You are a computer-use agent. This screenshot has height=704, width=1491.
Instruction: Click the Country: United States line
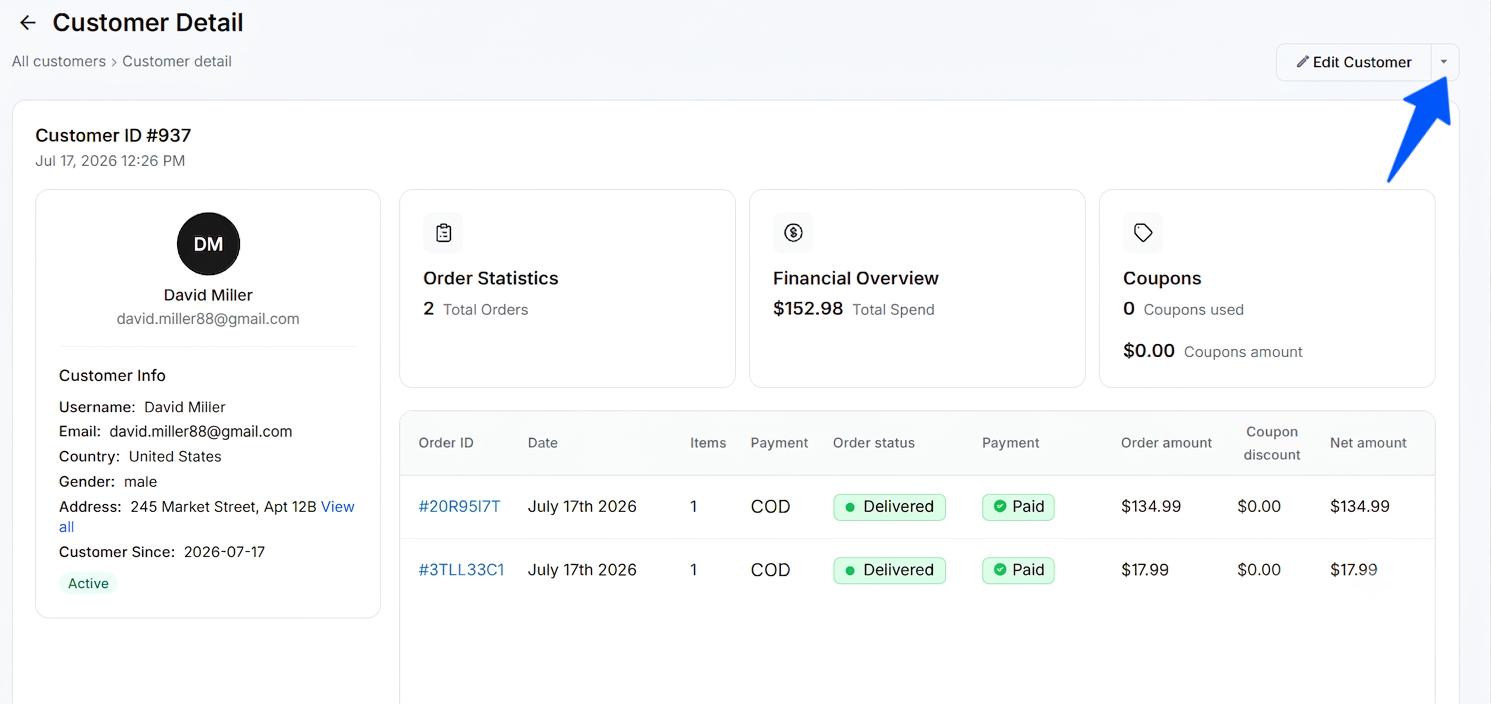point(140,457)
